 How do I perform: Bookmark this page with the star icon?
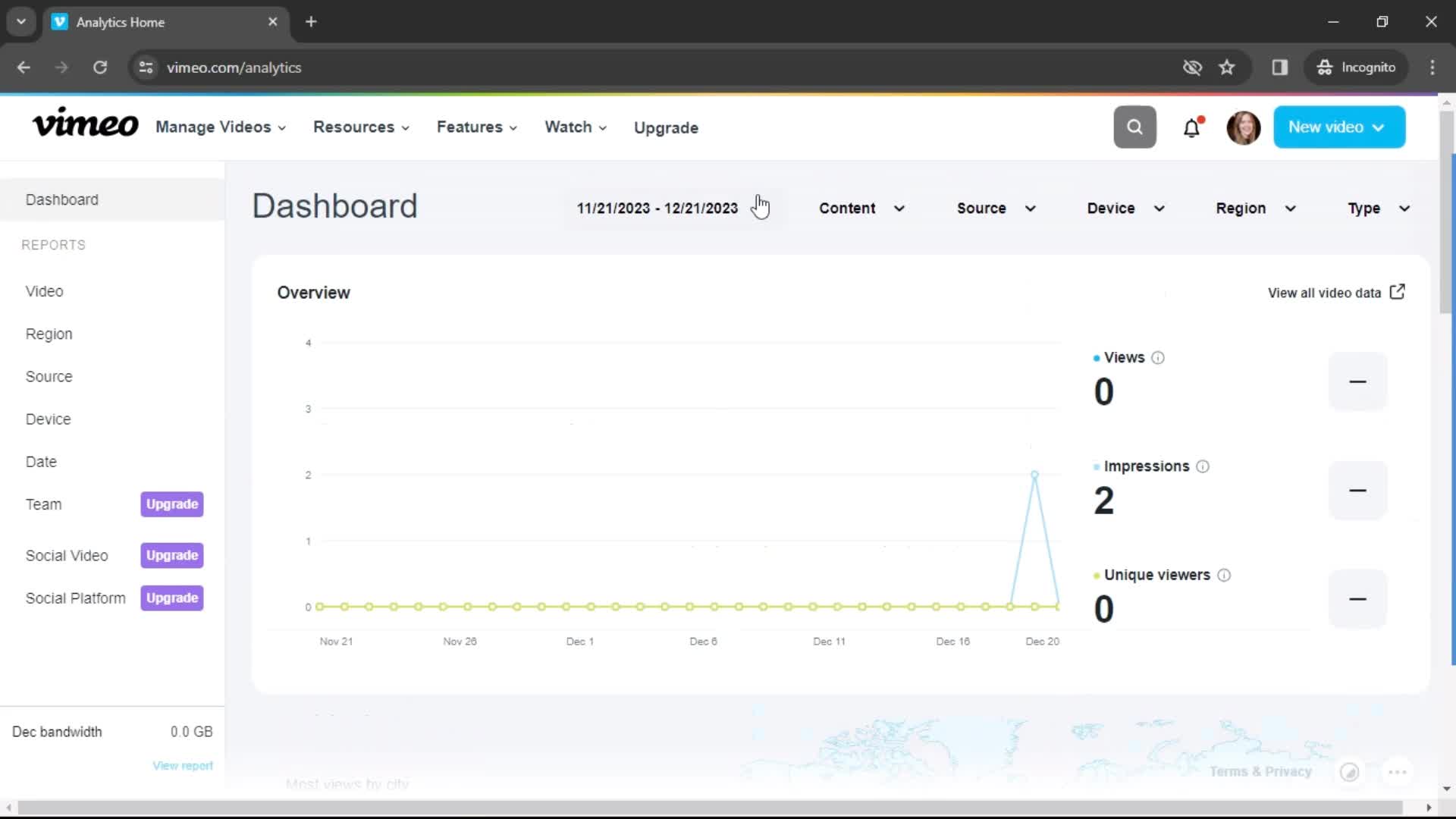(1226, 67)
